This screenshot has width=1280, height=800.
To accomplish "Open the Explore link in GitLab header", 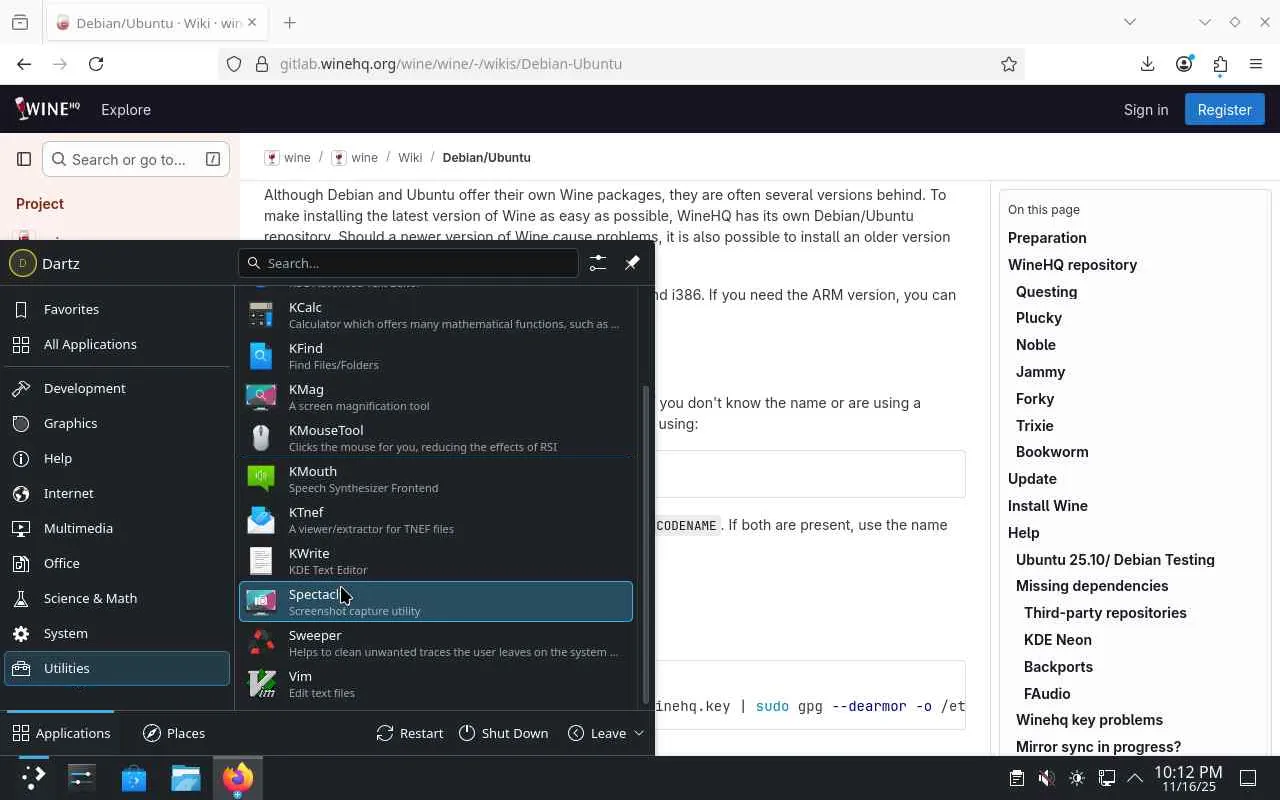I will point(126,109).
